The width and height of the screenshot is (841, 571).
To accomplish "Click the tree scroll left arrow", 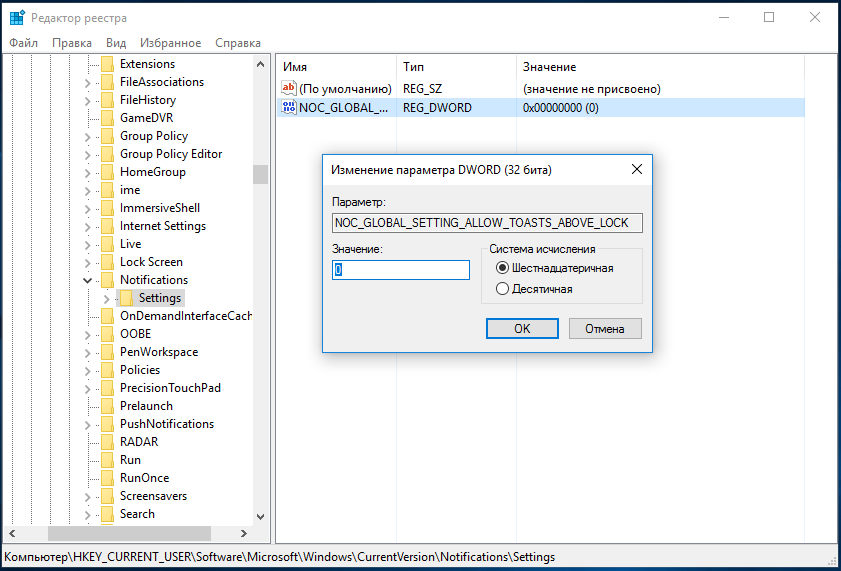I will coord(12,533).
